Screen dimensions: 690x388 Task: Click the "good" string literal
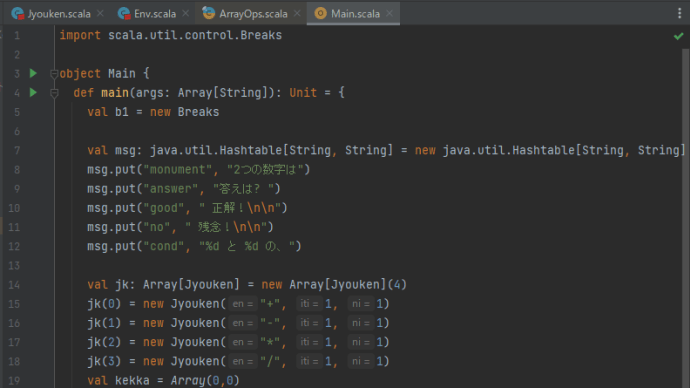coord(164,208)
